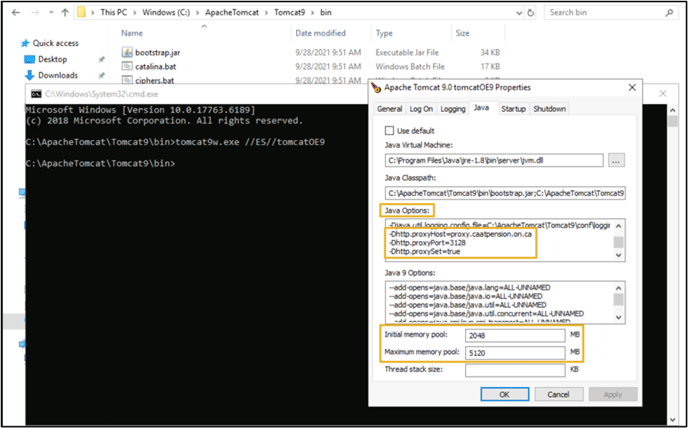The height and width of the screenshot is (428, 688).
Task: Switch to the Logging tab
Action: [453, 109]
